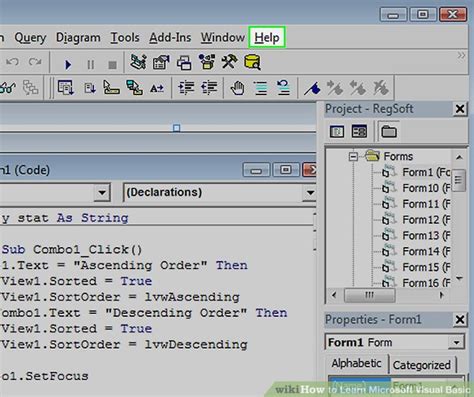Select Form1 in the project tree

[427, 172]
